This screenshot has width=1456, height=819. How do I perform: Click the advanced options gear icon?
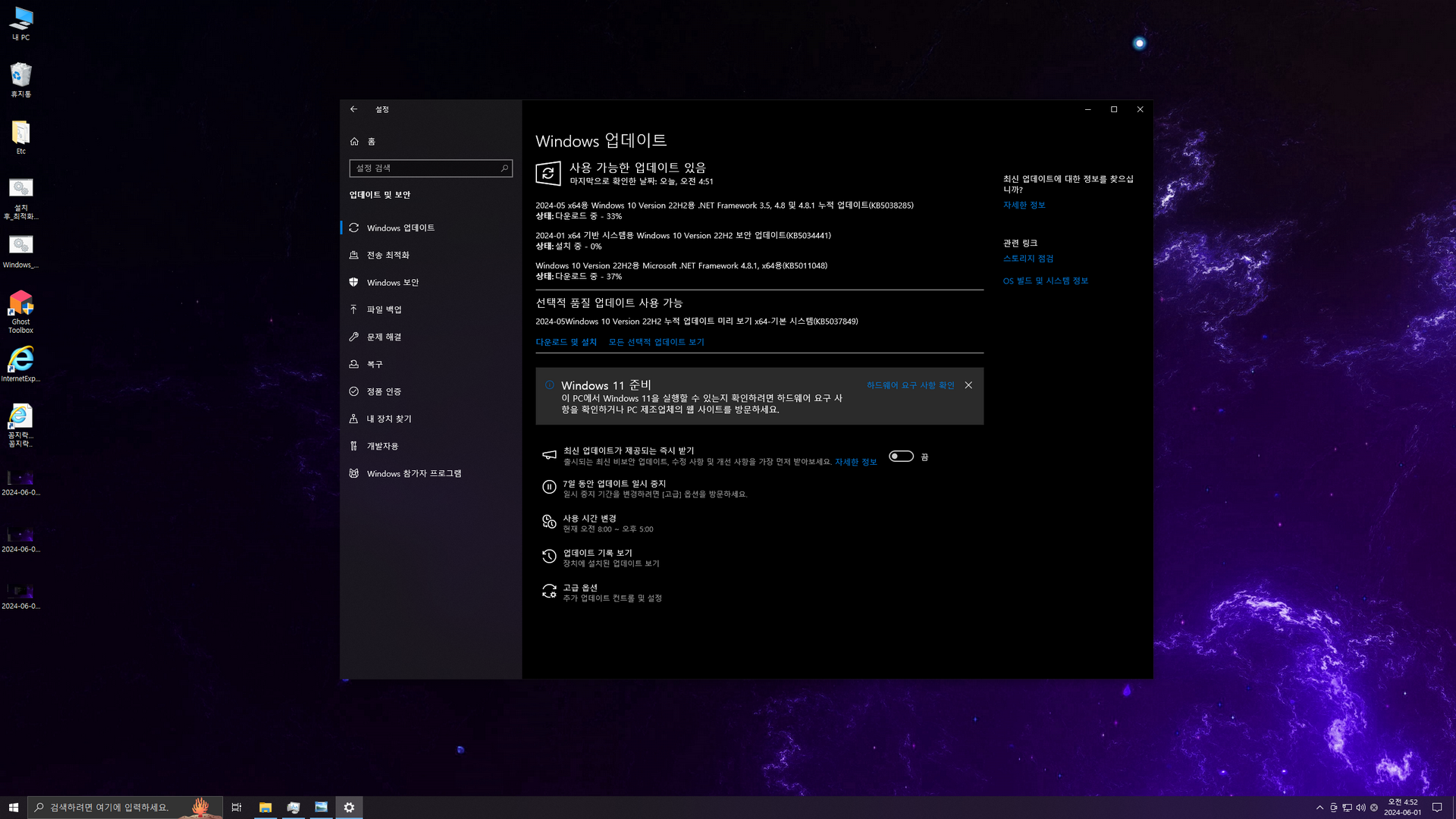click(x=549, y=591)
